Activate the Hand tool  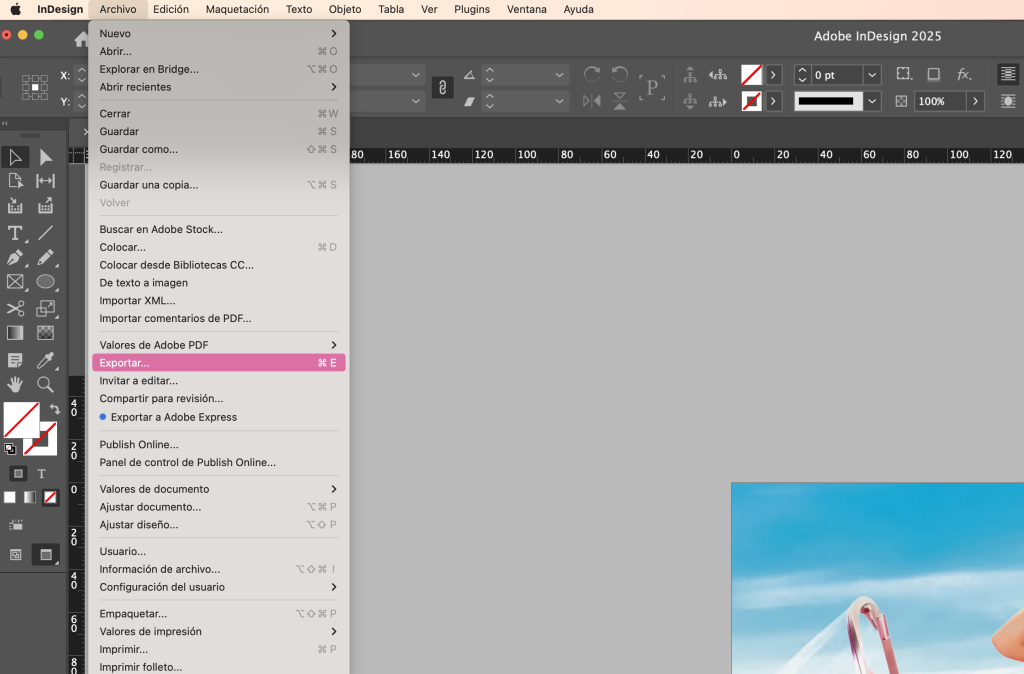pyautogui.click(x=15, y=385)
